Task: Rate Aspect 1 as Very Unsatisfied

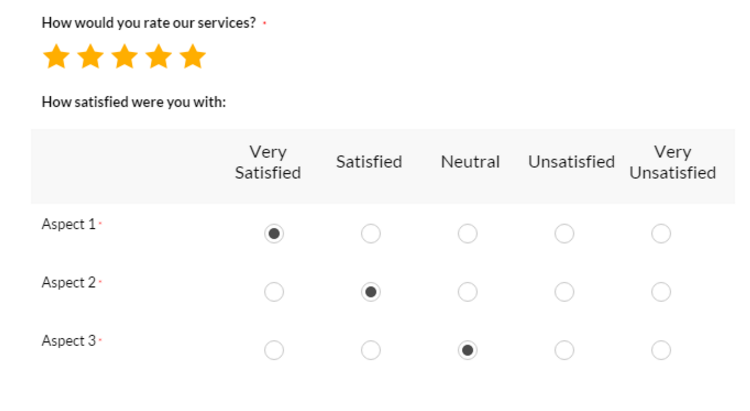Action: pos(661,233)
